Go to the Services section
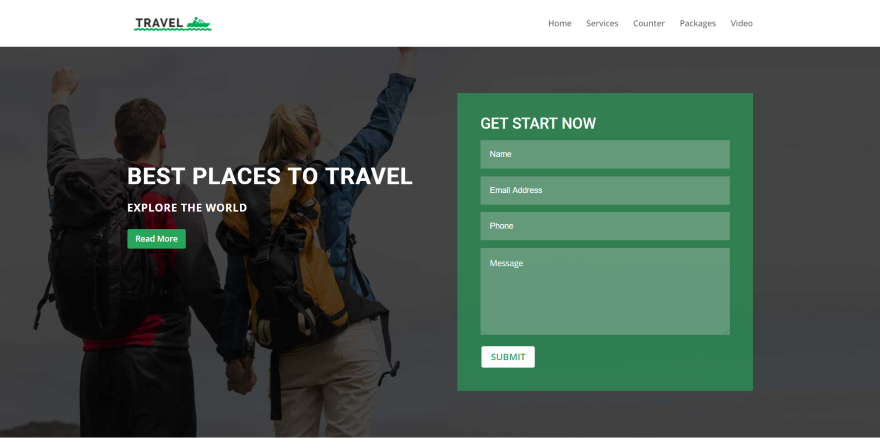Image resolution: width=880 pixels, height=438 pixels. coord(602,23)
